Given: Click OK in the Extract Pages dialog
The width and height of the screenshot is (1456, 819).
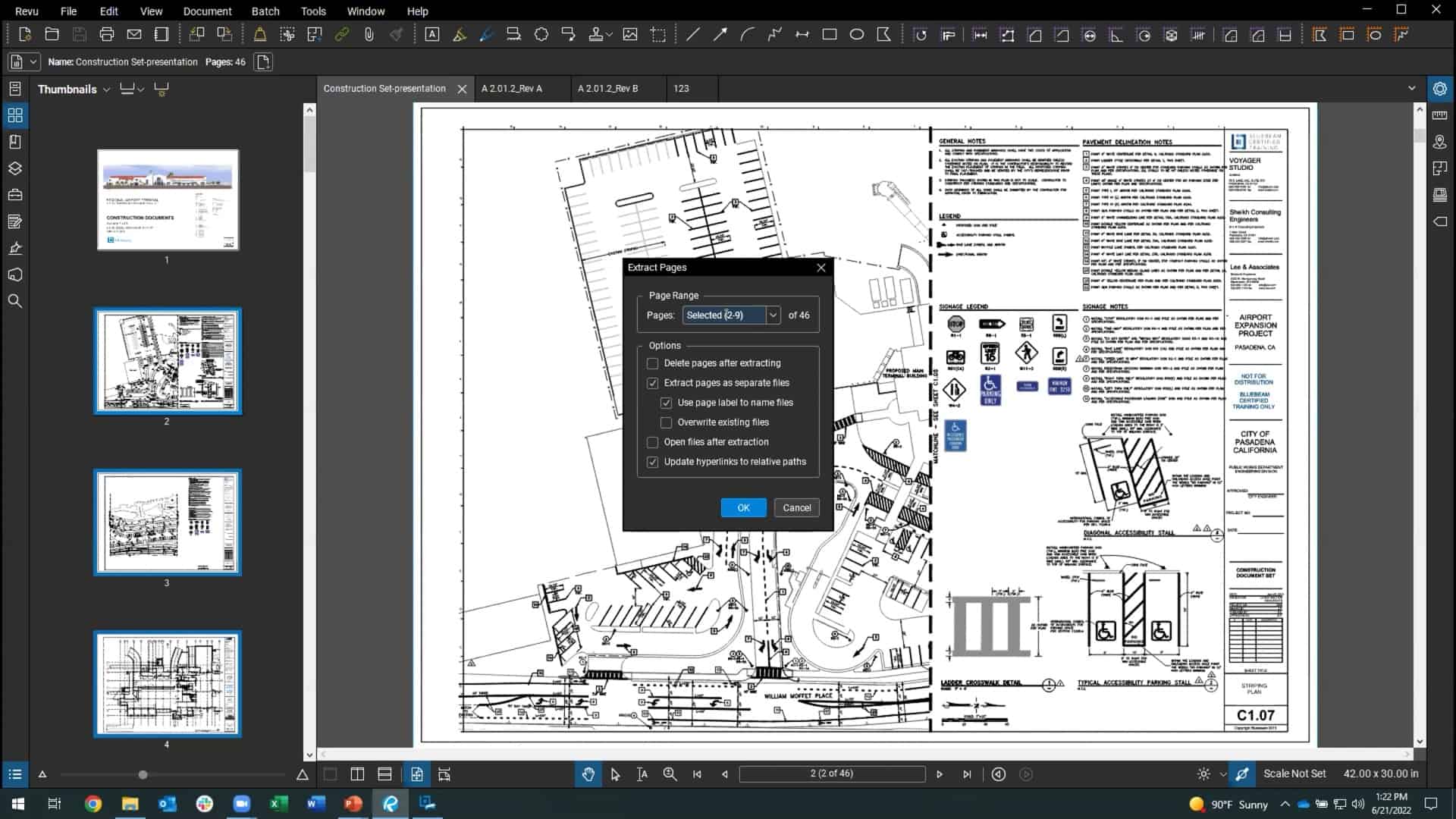Looking at the screenshot, I should pos(743,508).
